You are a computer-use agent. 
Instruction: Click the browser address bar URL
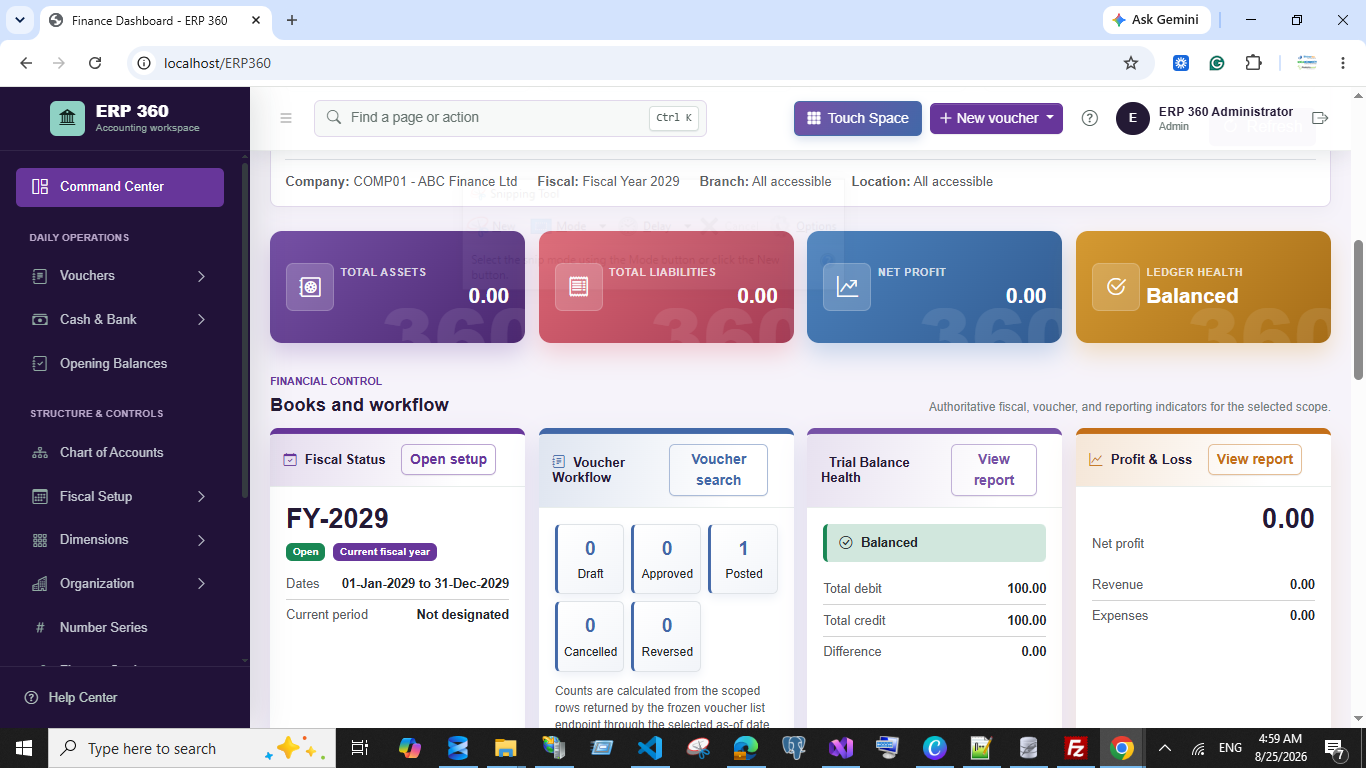pyautogui.click(x=217, y=63)
